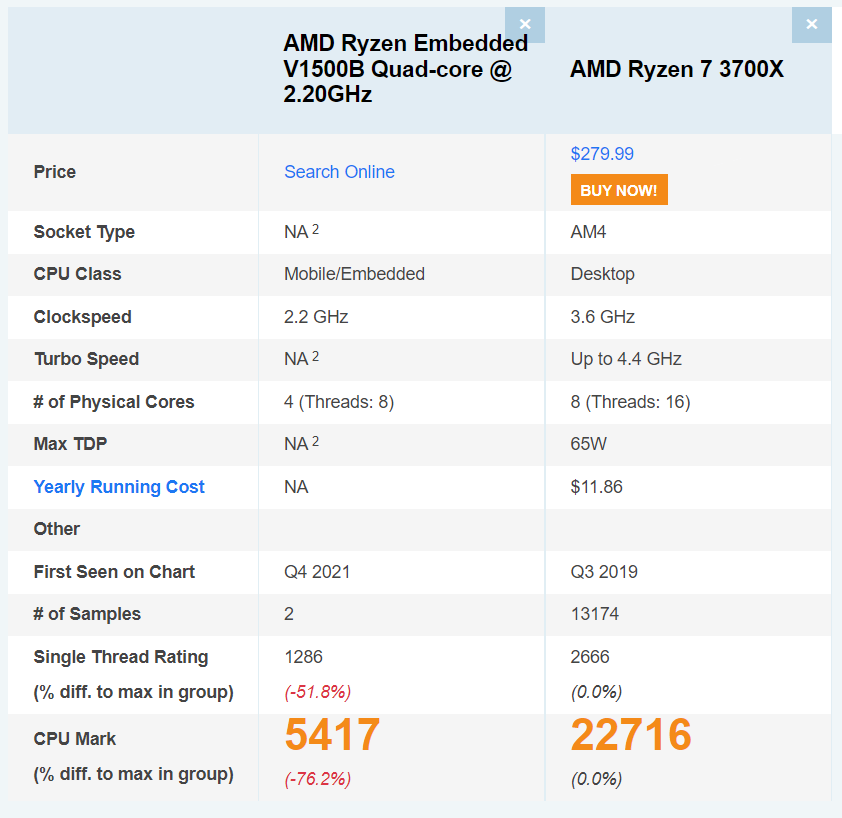Click the Other section label
This screenshot has height=818, width=842.
click(56, 529)
